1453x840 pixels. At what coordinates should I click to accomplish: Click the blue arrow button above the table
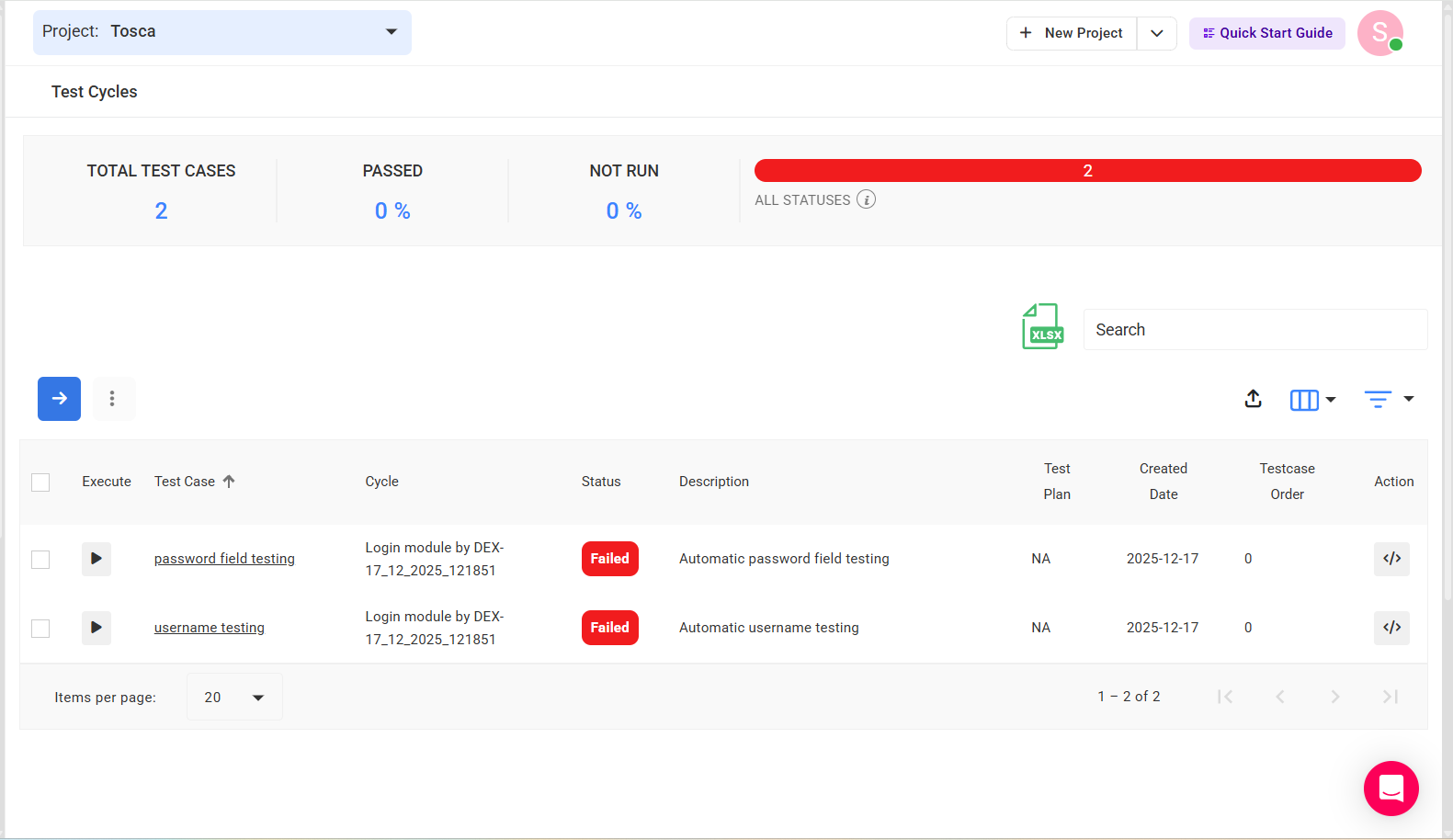tap(59, 399)
